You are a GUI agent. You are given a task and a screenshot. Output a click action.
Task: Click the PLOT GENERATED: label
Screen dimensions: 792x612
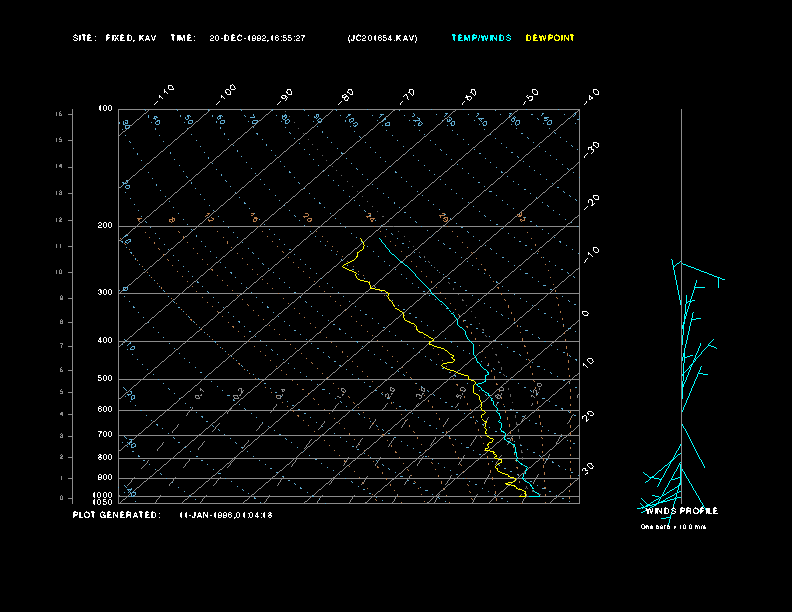pyautogui.click(x=117, y=515)
